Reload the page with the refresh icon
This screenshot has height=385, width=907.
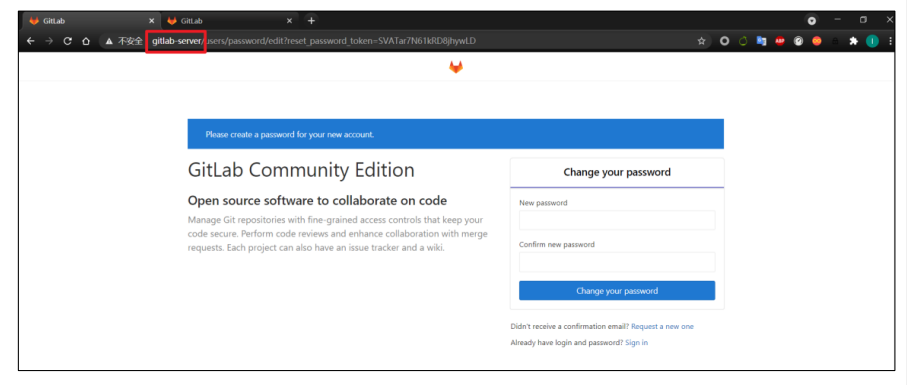(x=67, y=41)
